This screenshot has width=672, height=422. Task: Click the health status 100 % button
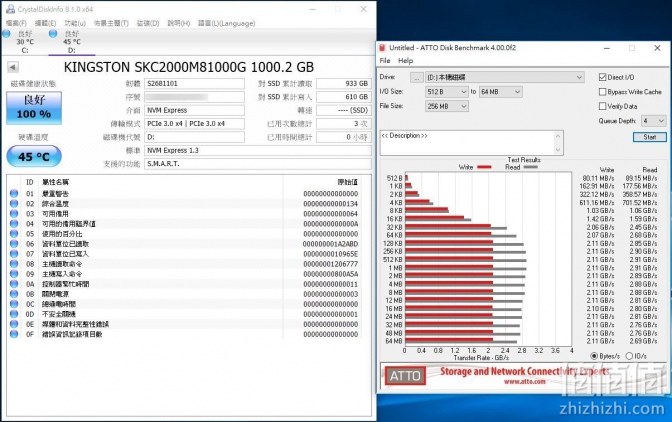pyautogui.click(x=34, y=108)
